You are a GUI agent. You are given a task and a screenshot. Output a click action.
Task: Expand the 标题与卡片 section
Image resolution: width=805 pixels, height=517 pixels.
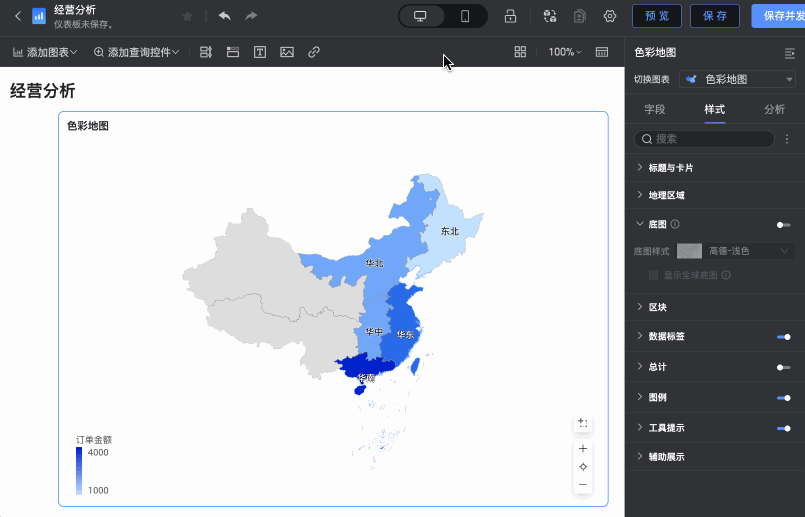(670, 168)
